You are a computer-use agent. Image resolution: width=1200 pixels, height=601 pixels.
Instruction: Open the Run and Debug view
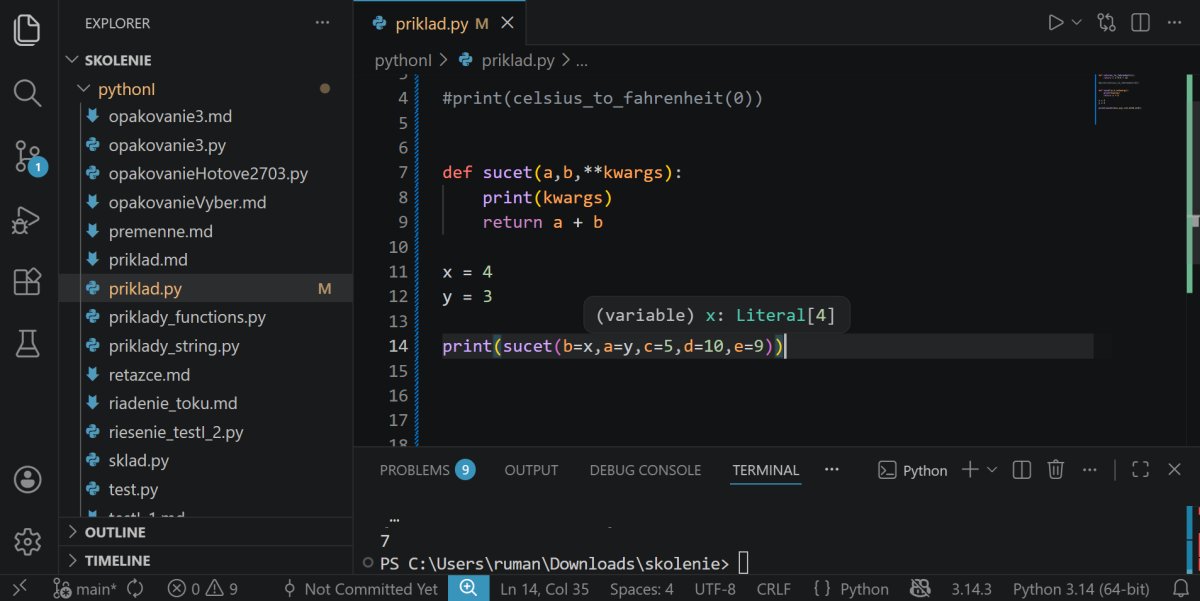coord(27,219)
